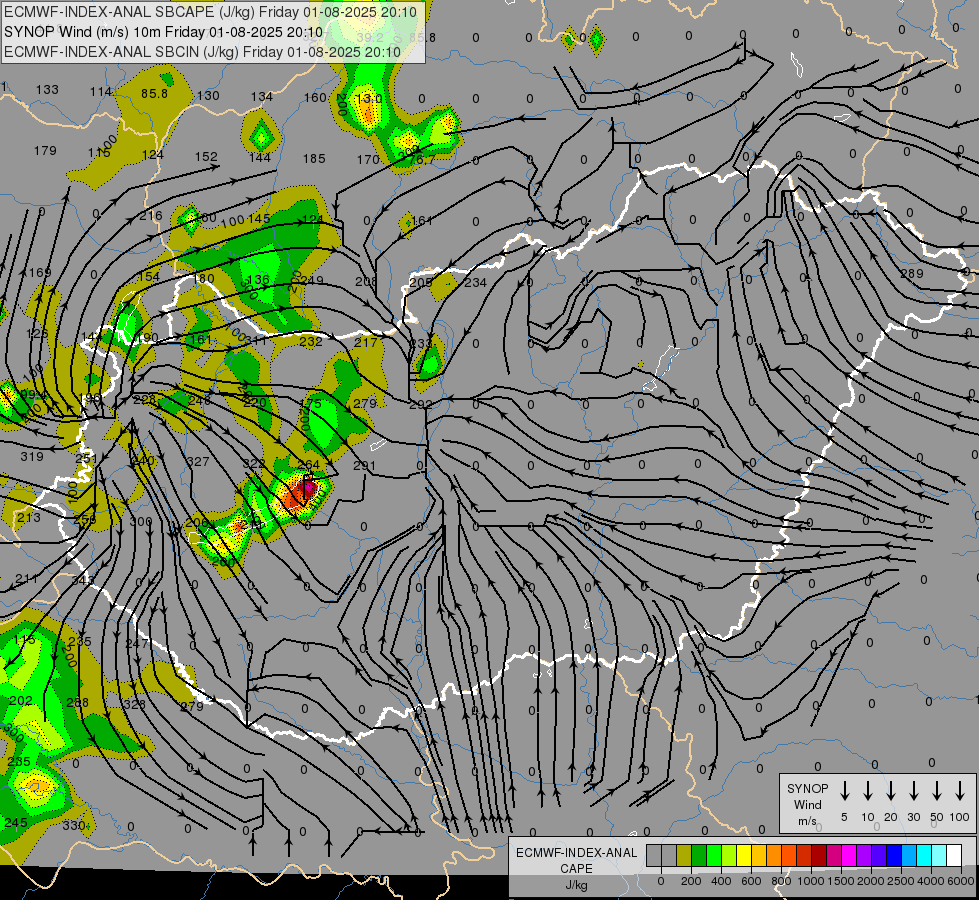Pick the bright green CAPE legend swatch
This screenshot has width=979, height=900.
pyautogui.click(x=714, y=856)
